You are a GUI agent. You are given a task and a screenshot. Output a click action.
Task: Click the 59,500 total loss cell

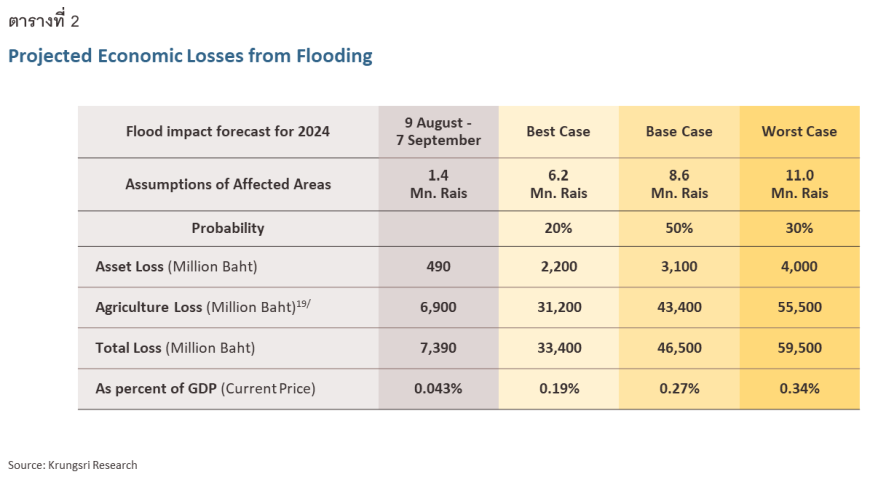pyautogui.click(x=799, y=348)
